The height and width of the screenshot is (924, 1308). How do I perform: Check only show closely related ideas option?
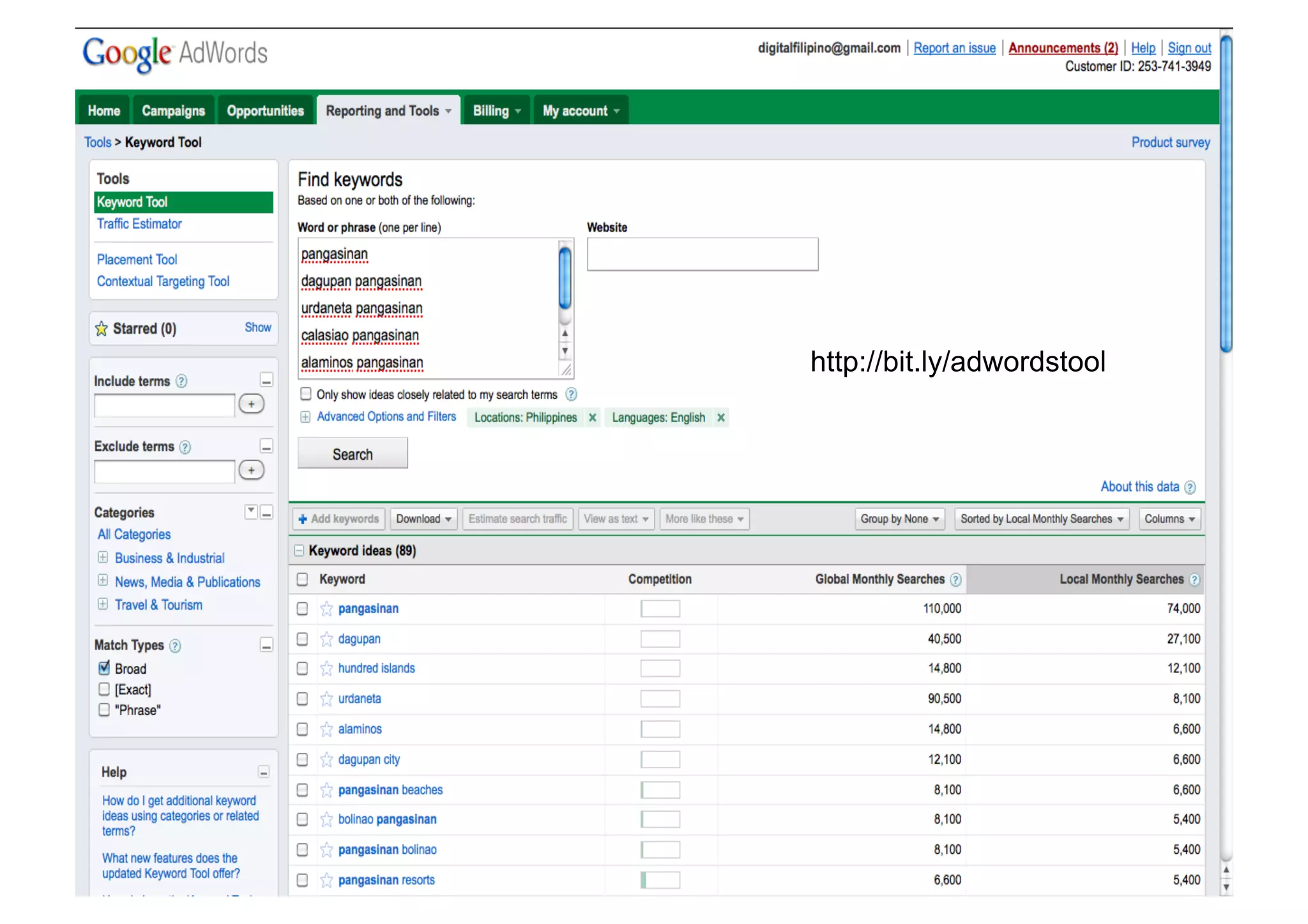point(306,394)
